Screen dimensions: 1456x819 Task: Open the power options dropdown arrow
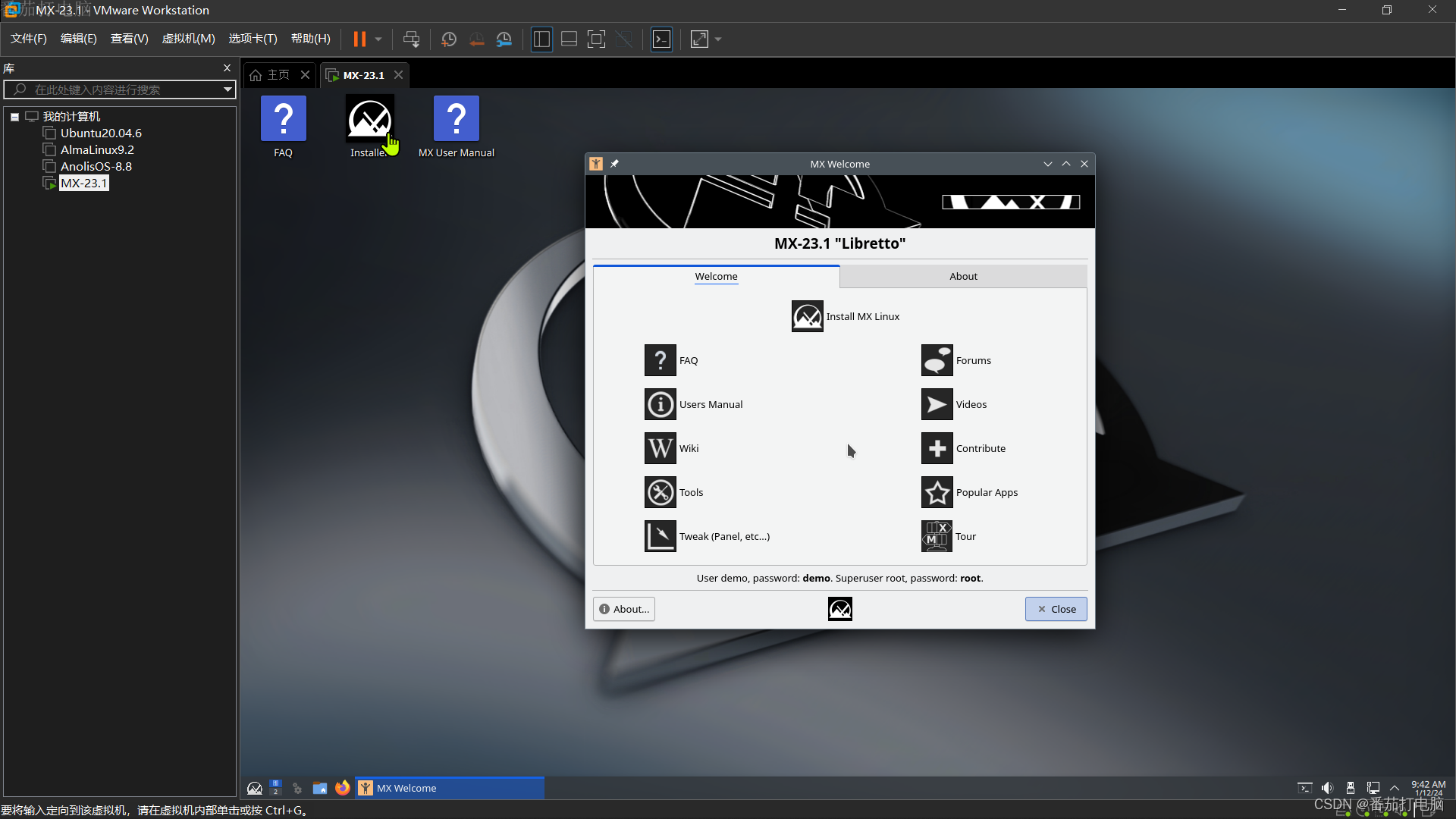coord(378,39)
